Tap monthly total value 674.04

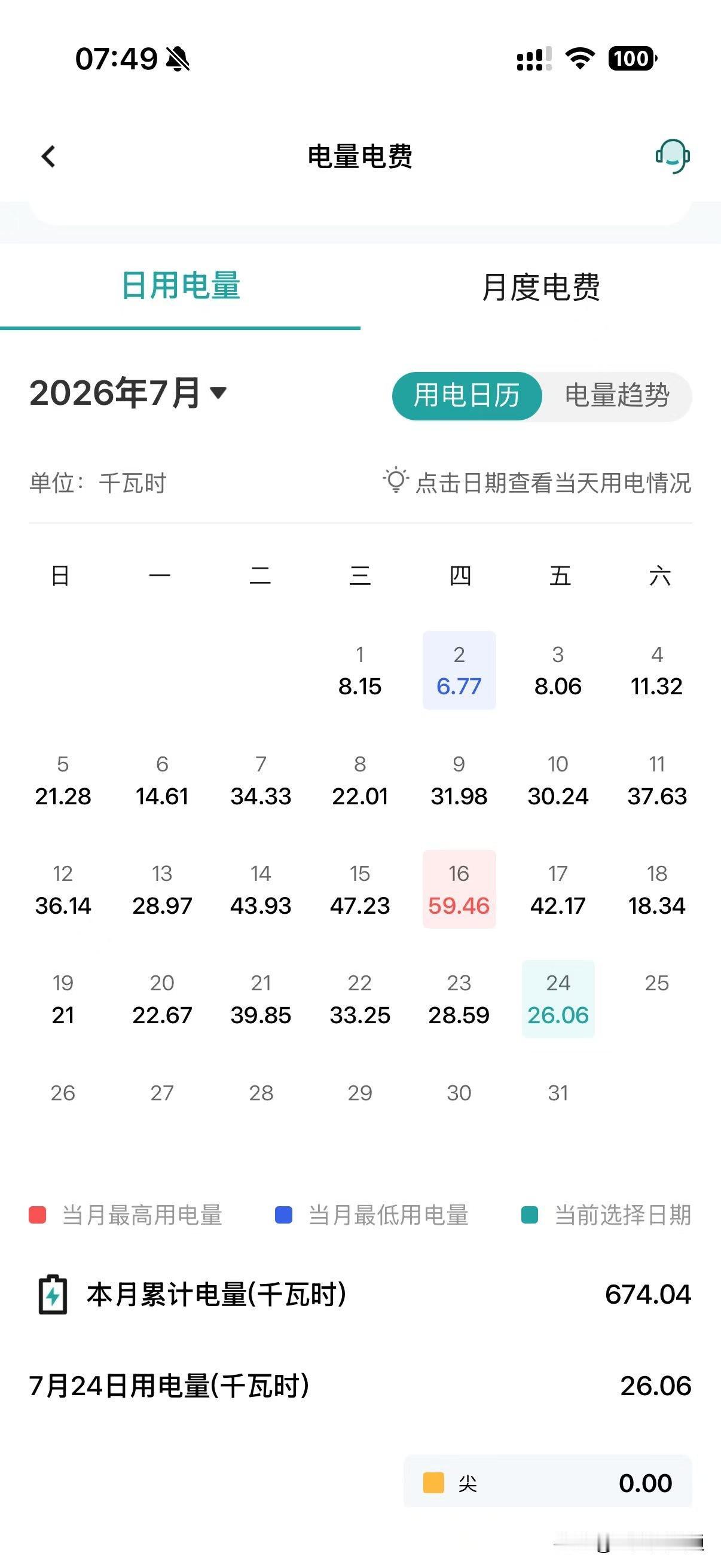(648, 1295)
